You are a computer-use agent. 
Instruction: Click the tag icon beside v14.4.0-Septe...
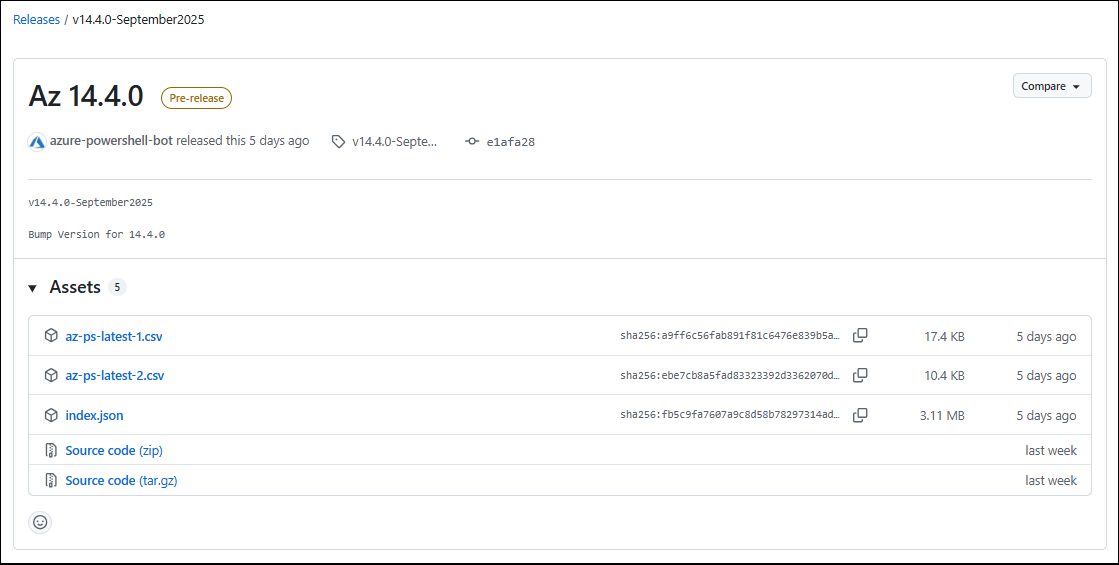338,141
